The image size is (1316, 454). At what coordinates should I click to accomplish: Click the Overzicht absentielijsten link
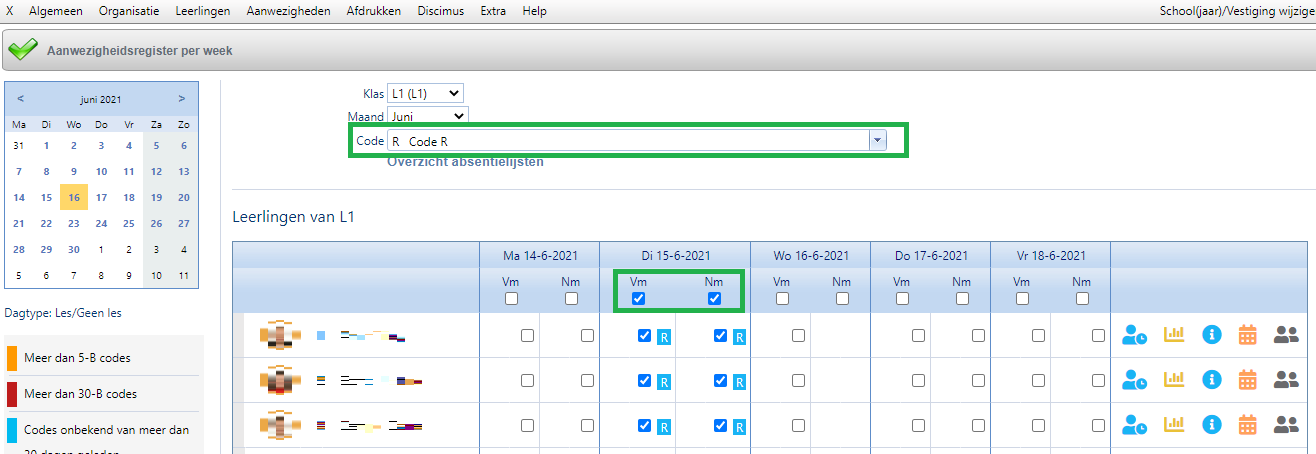(x=465, y=162)
